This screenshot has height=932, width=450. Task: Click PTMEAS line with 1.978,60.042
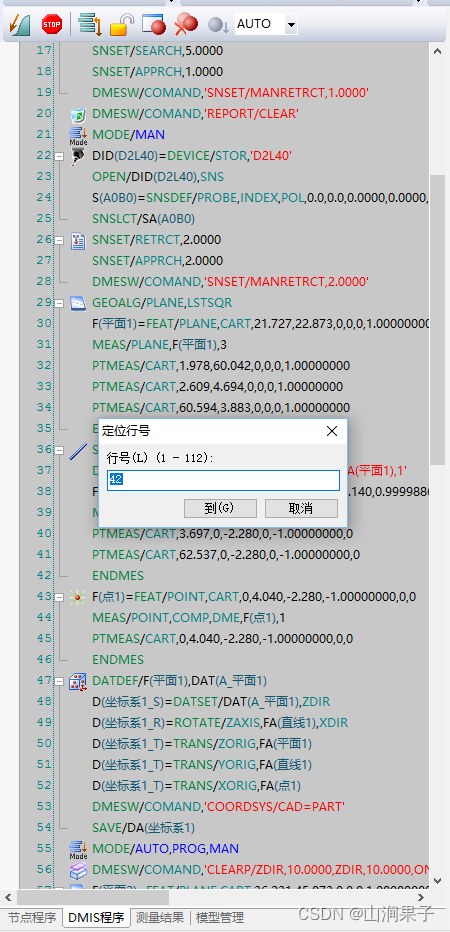221,366
